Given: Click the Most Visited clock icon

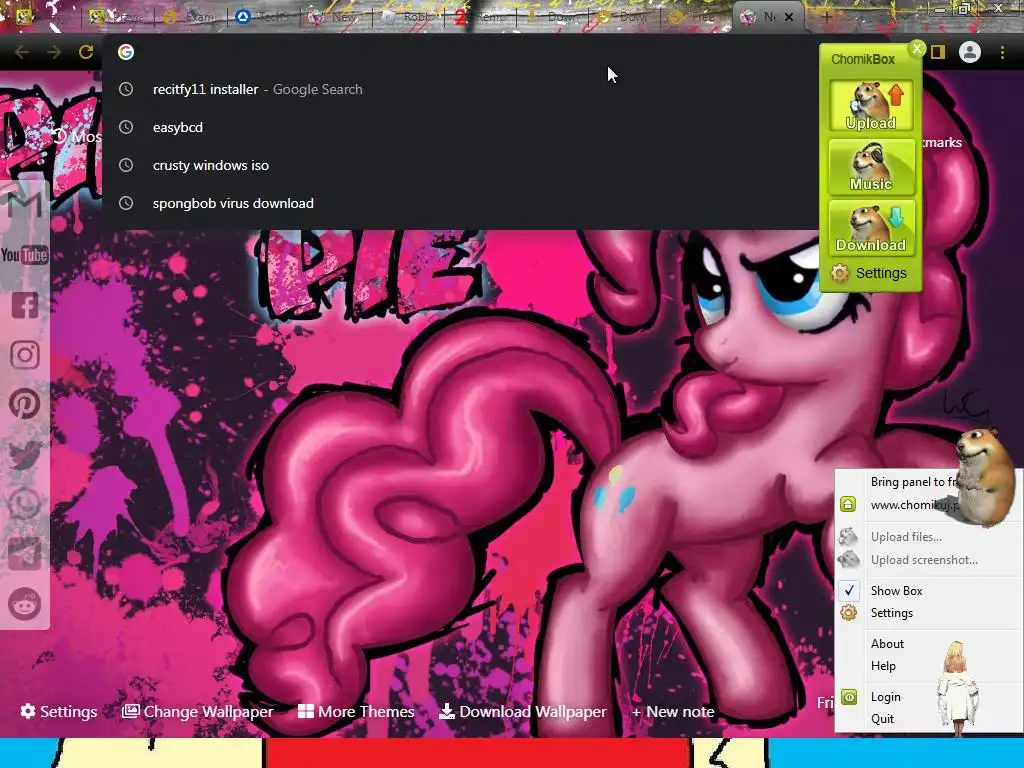Looking at the screenshot, I should (60, 136).
